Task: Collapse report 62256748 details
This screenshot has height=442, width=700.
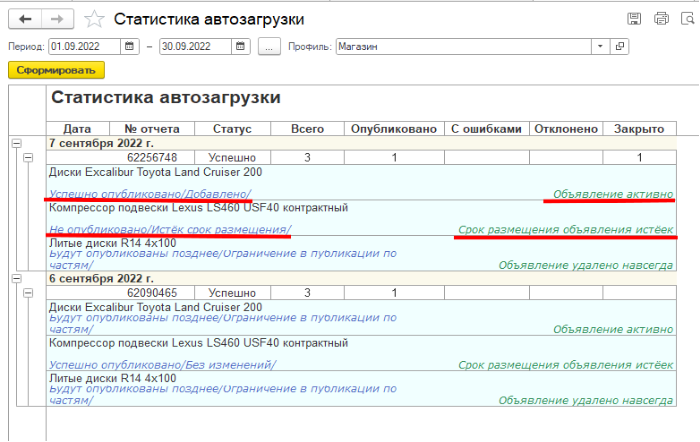Action: click(28, 158)
